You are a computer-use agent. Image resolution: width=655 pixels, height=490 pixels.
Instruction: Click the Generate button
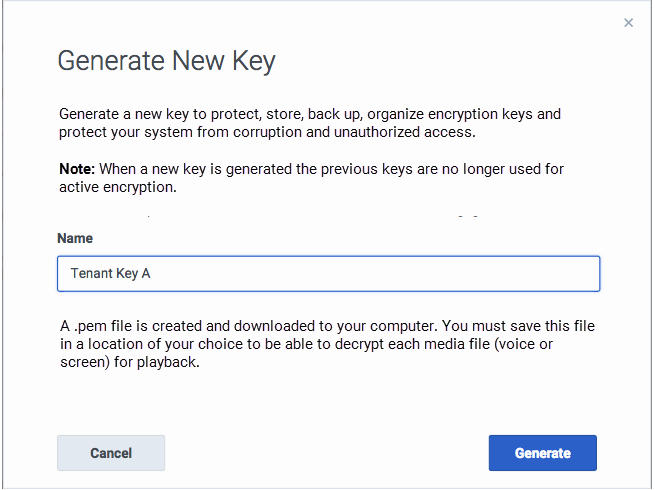[x=542, y=453]
